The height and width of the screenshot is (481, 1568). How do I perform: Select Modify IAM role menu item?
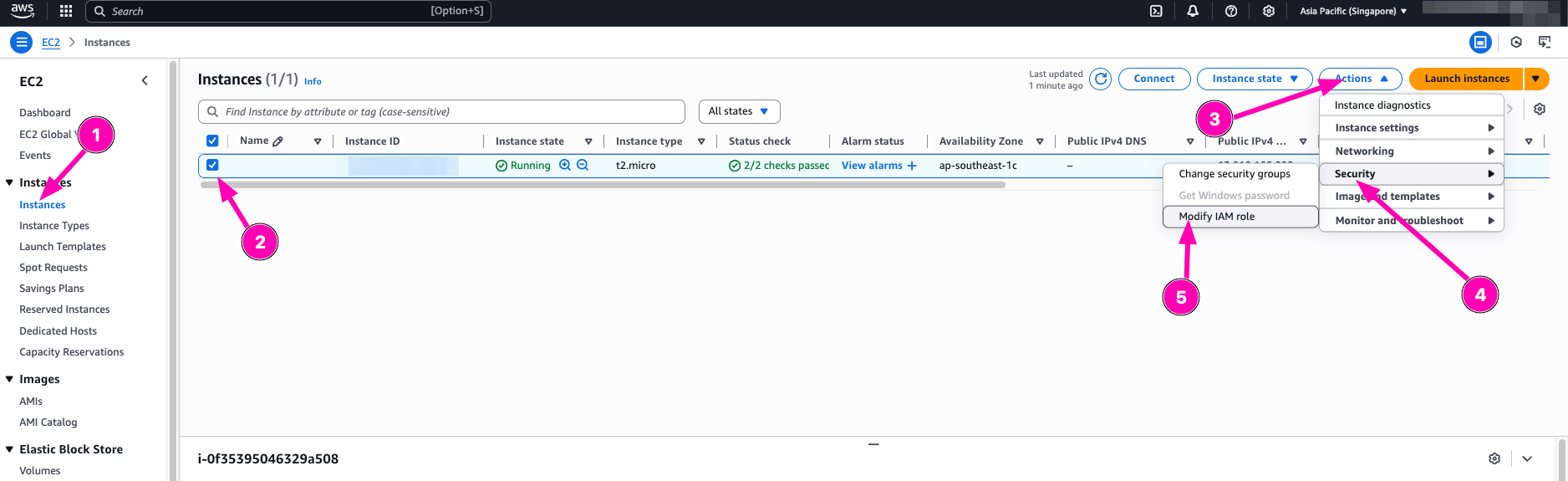tap(1217, 217)
